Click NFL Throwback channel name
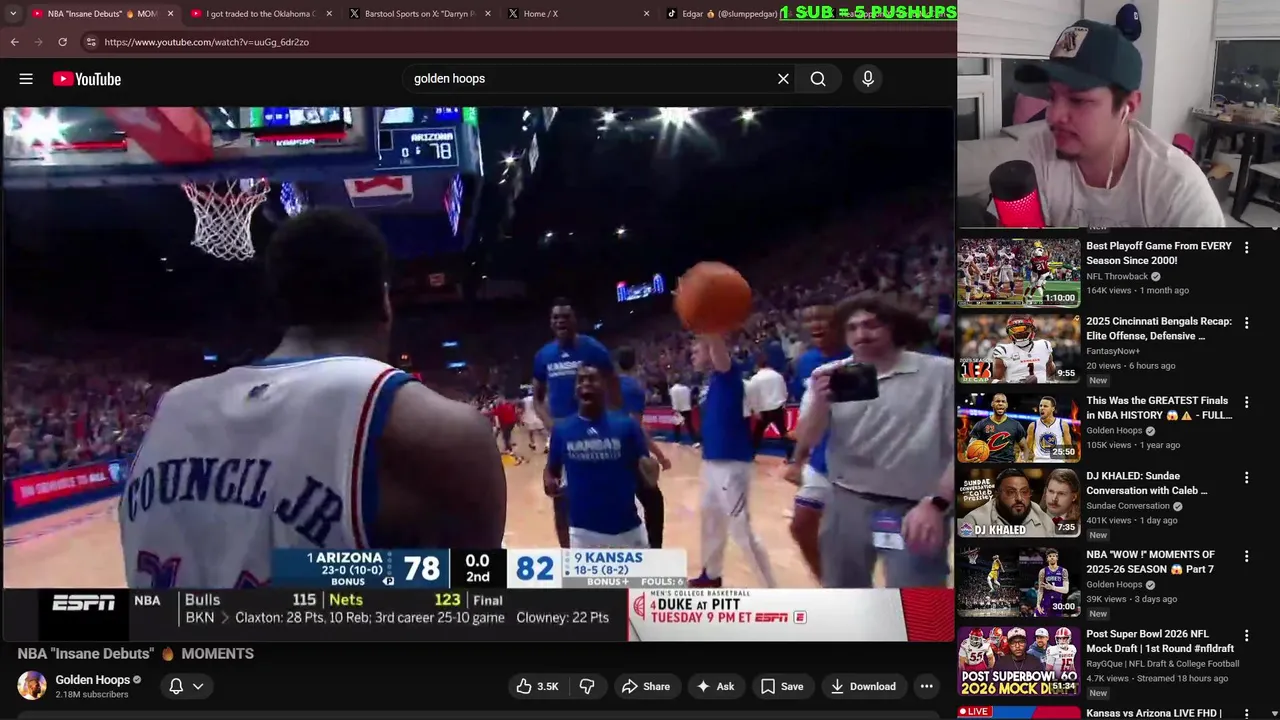This screenshot has height=720, width=1280. click(x=1117, y=276)
